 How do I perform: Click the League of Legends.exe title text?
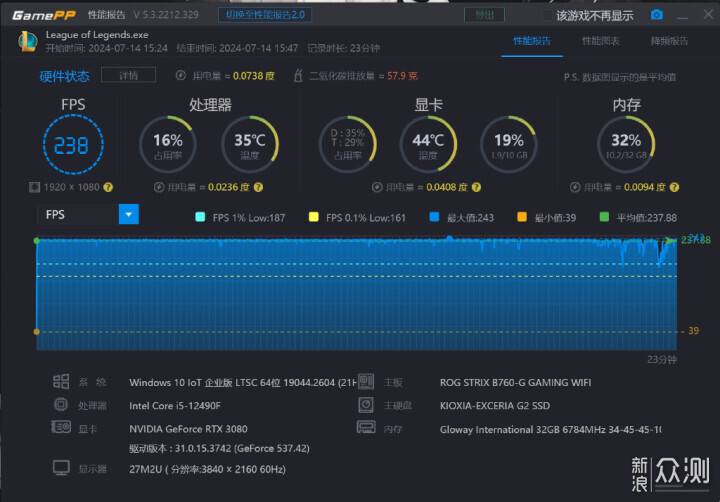(x=97, y=34)
